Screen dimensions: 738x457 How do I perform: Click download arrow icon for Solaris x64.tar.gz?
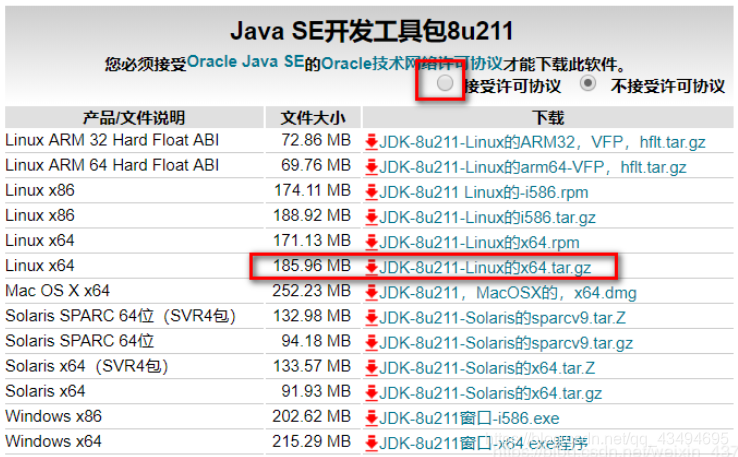pos(371,393)
